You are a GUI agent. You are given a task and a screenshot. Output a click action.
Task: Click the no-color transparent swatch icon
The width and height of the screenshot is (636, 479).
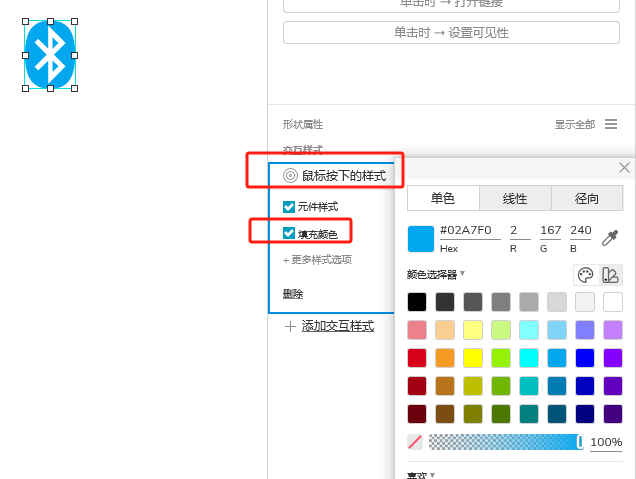coord(415,442)
